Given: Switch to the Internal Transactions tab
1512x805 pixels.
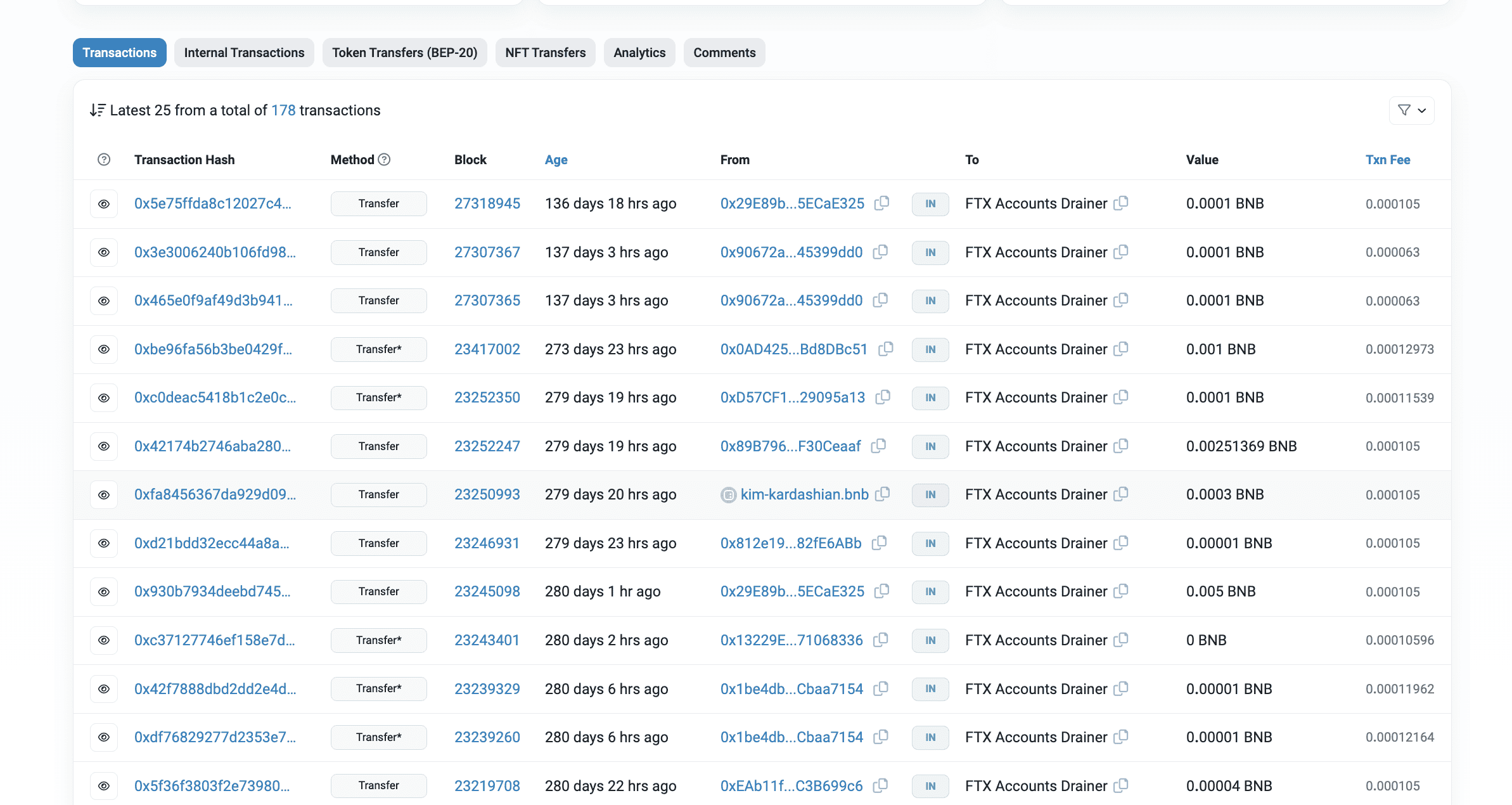Looking at the screenshot, I should (244, 53).
